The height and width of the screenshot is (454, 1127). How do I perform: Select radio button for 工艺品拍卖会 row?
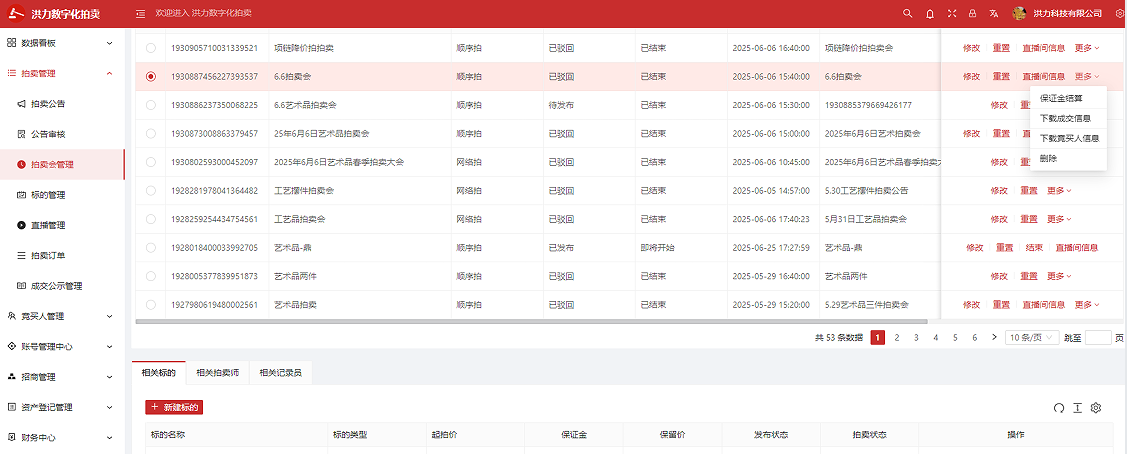[151, 219]
